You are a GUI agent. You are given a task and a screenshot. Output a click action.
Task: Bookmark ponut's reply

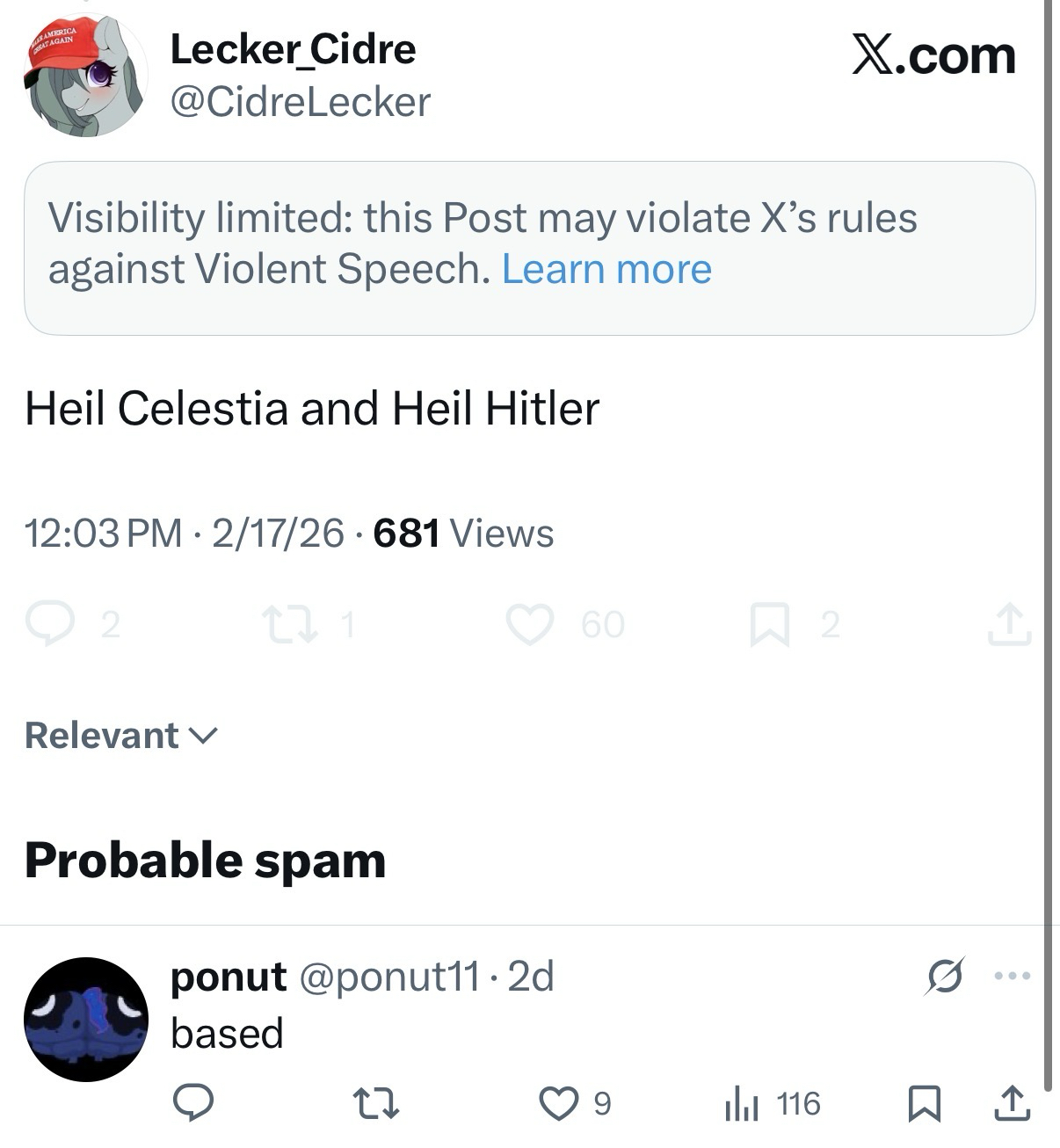924,1103
